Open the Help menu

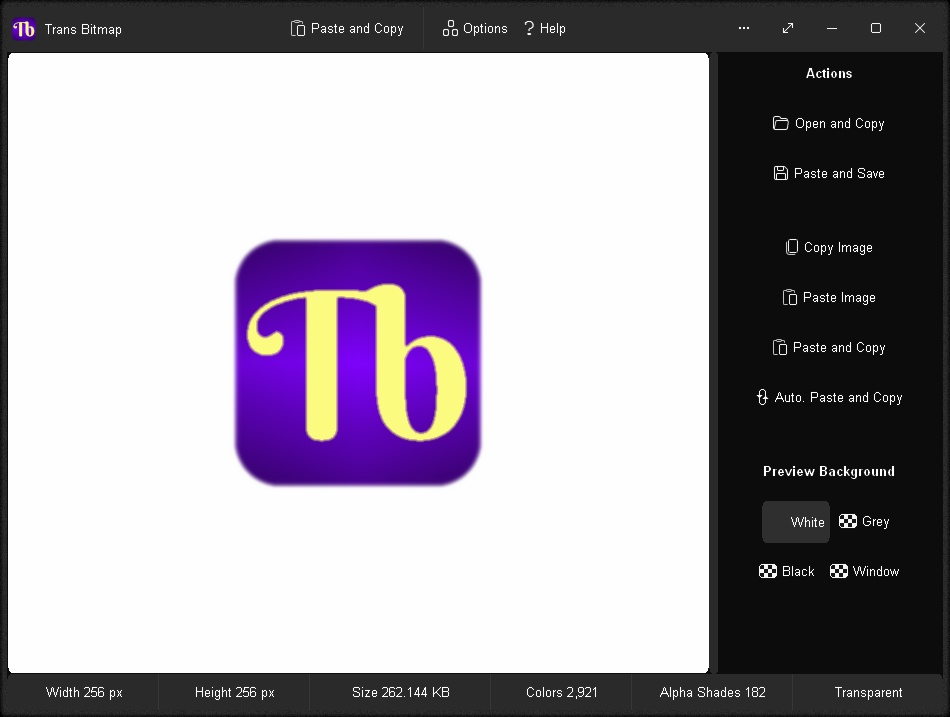click(544, 28)
